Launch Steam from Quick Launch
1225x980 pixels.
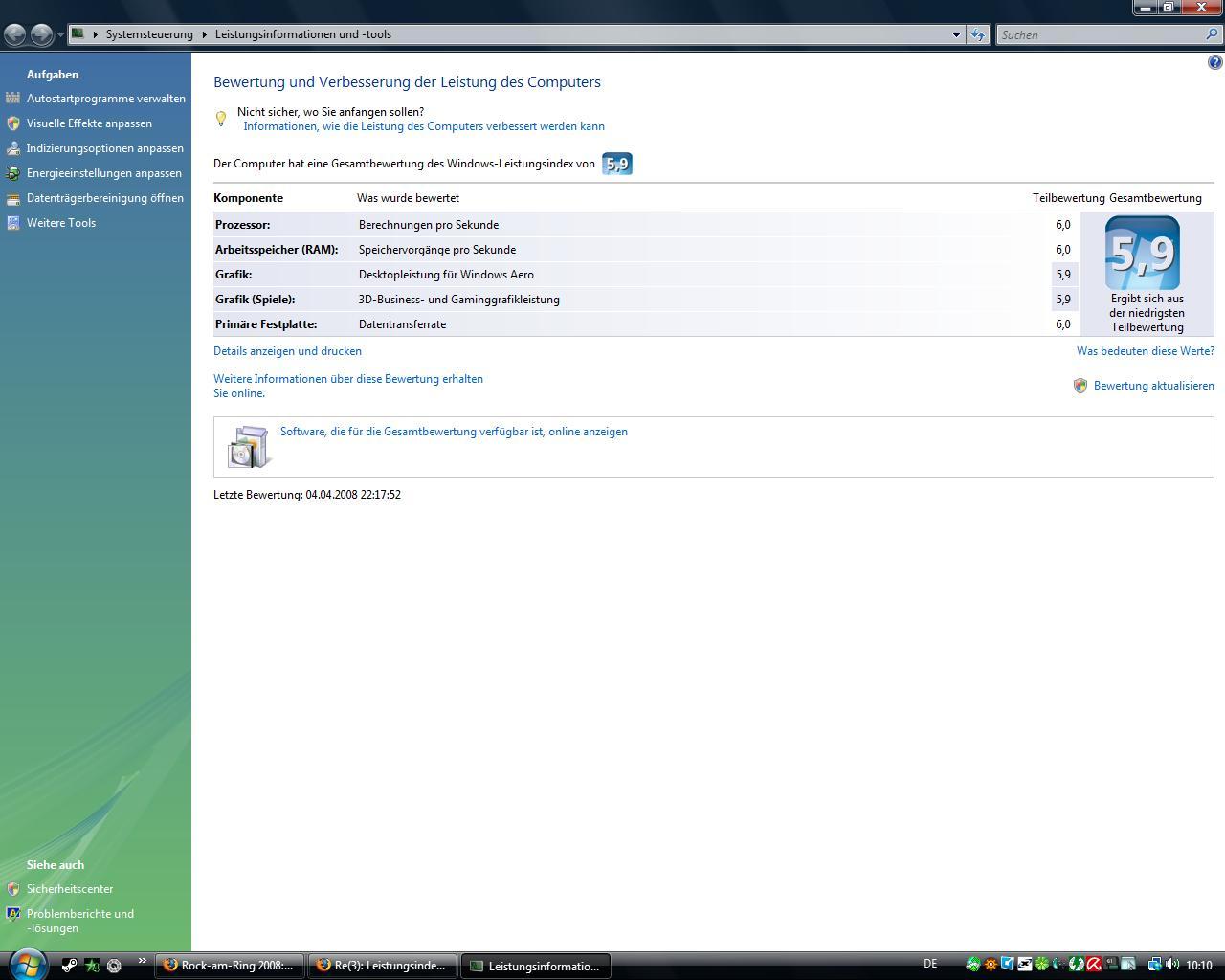coord(70,966)
